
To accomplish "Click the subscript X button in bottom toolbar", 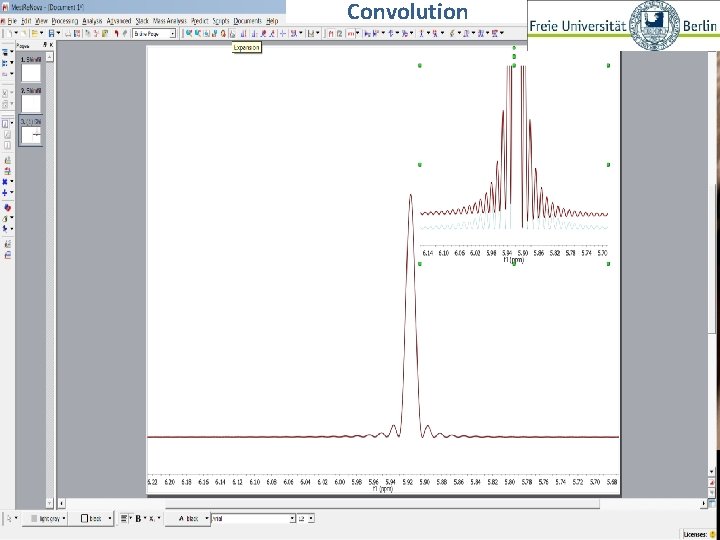I will pos(151,518).
